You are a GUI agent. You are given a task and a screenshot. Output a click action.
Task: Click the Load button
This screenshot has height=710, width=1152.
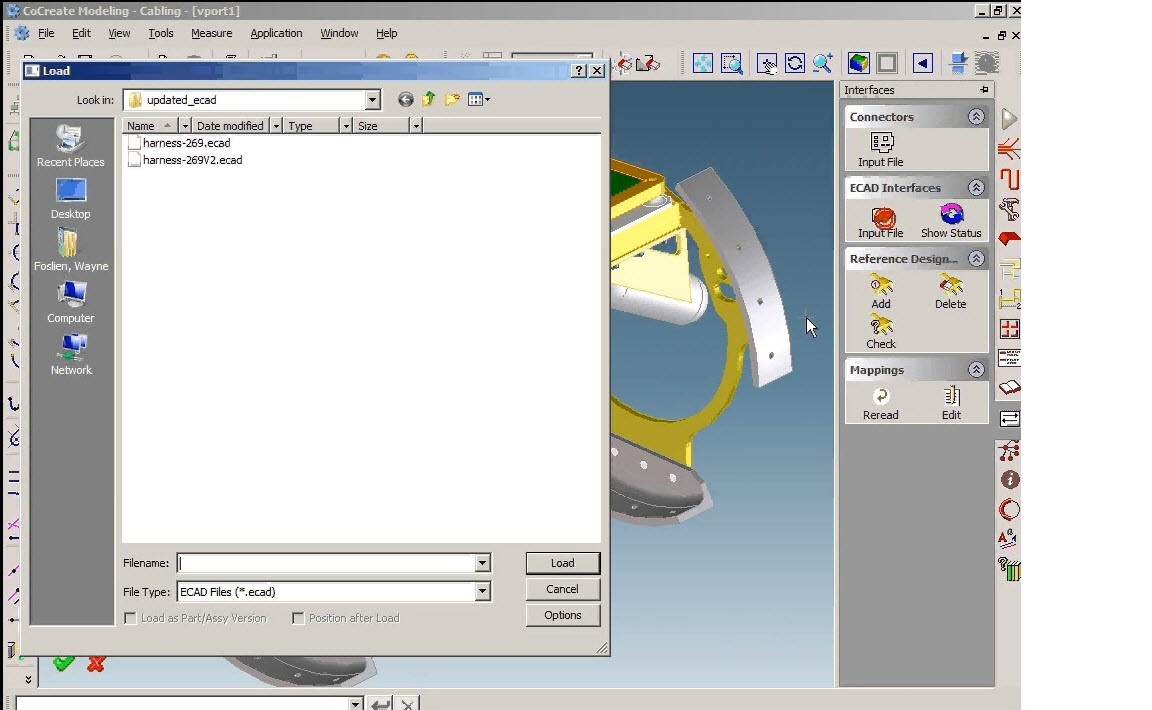coord(563,563)
